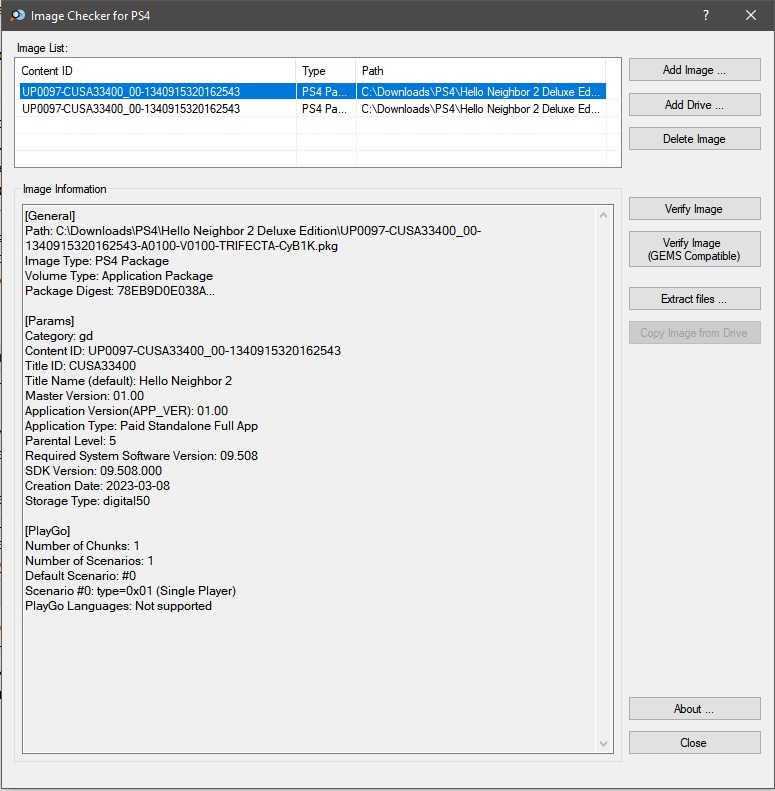Close the window with the title bar X

[x=751, y=15]
